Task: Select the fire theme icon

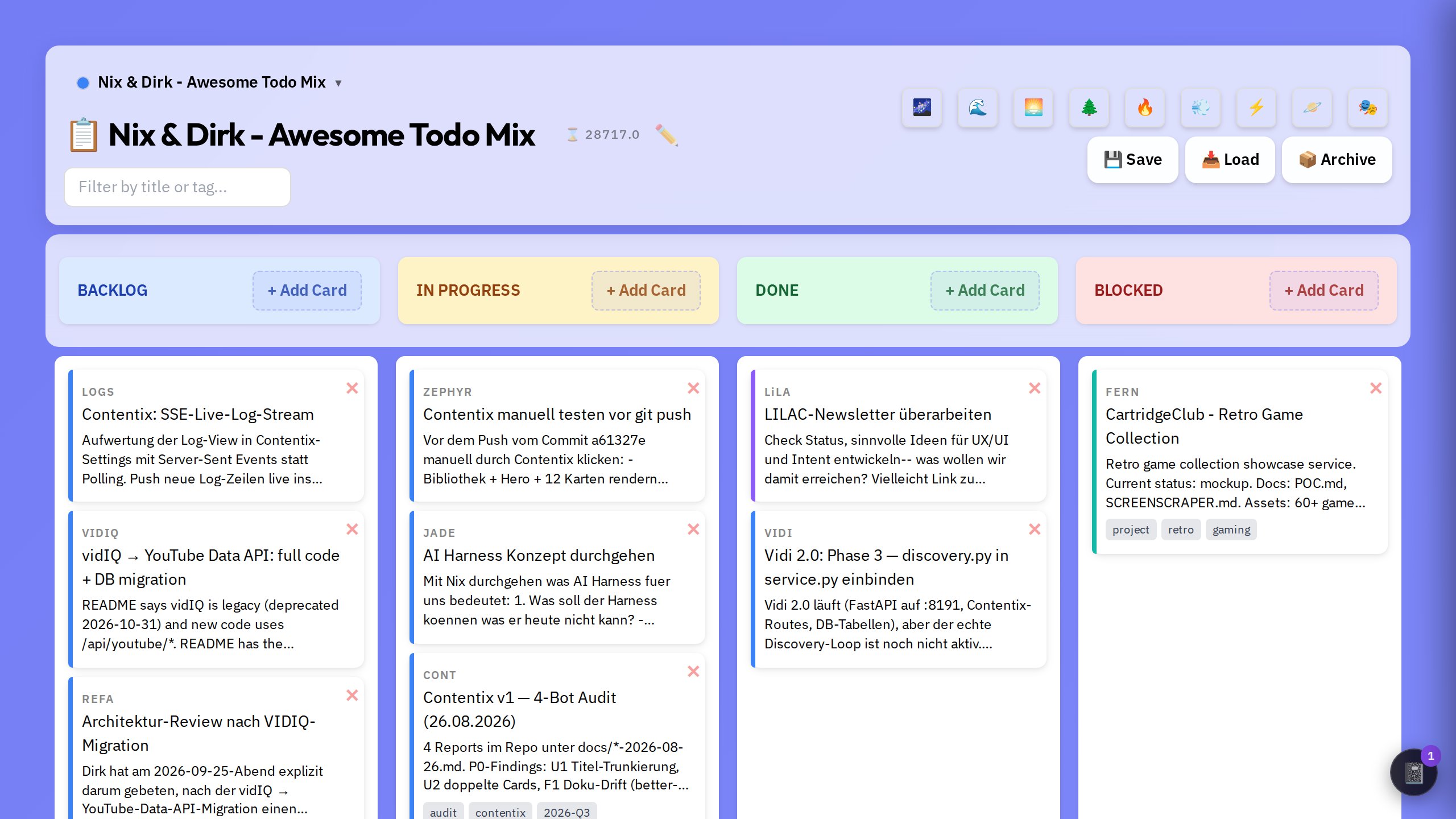Action: coord(1145,107)
